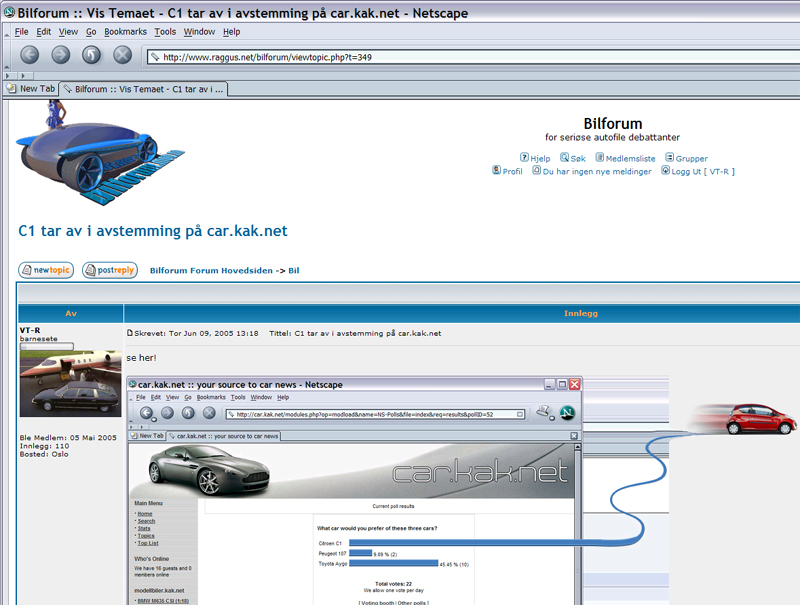Click the Profil icon
Viewport: 800px width, 605px height.
496,170
